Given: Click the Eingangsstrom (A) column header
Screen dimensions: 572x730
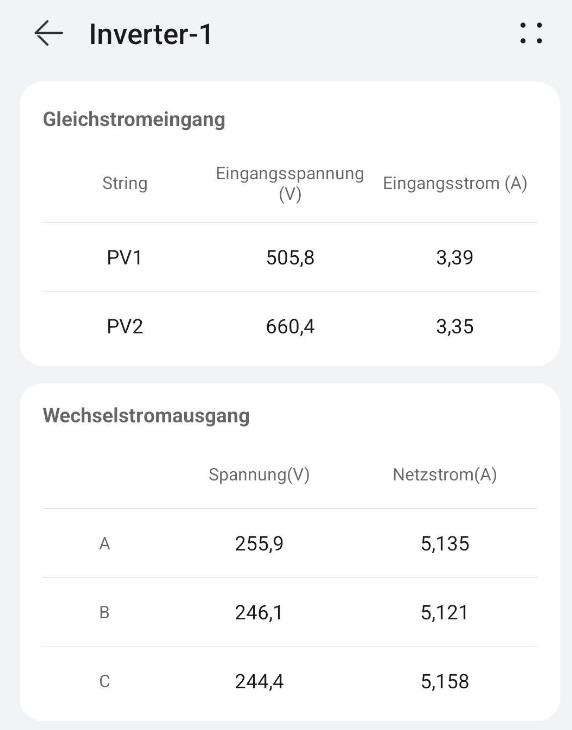Looking at the screenshot, I should [455, 183].
